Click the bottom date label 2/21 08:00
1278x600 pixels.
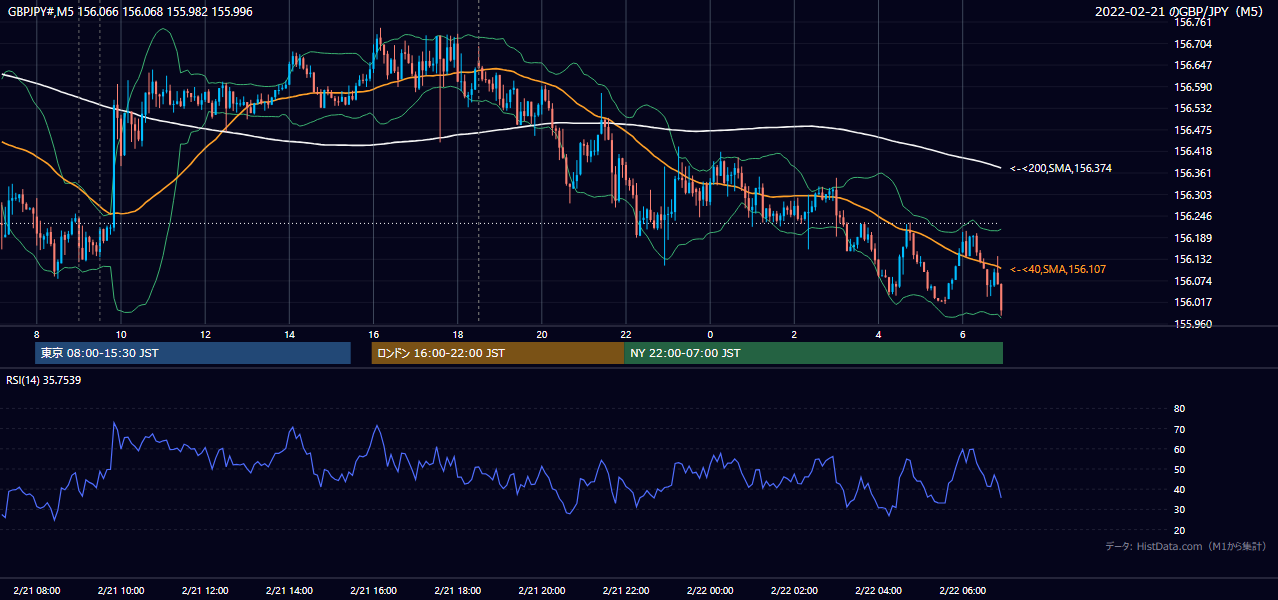click(36, 590)
